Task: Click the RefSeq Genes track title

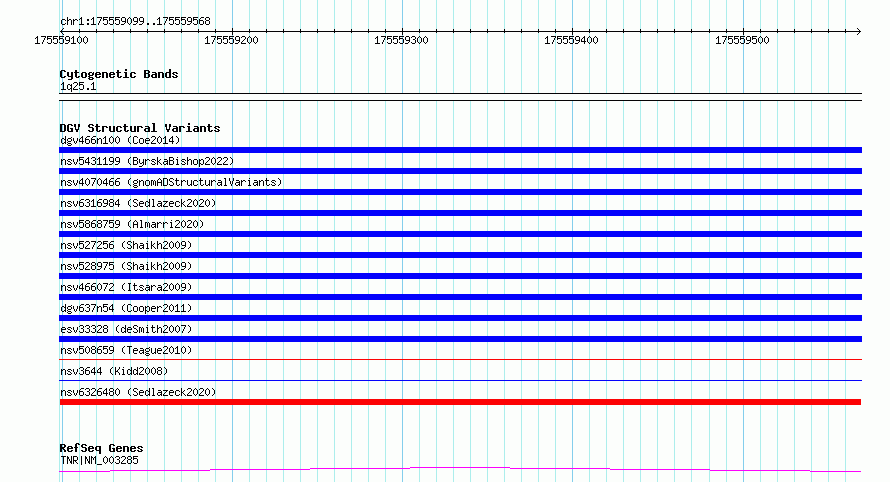Action: [x=101, y=448]
